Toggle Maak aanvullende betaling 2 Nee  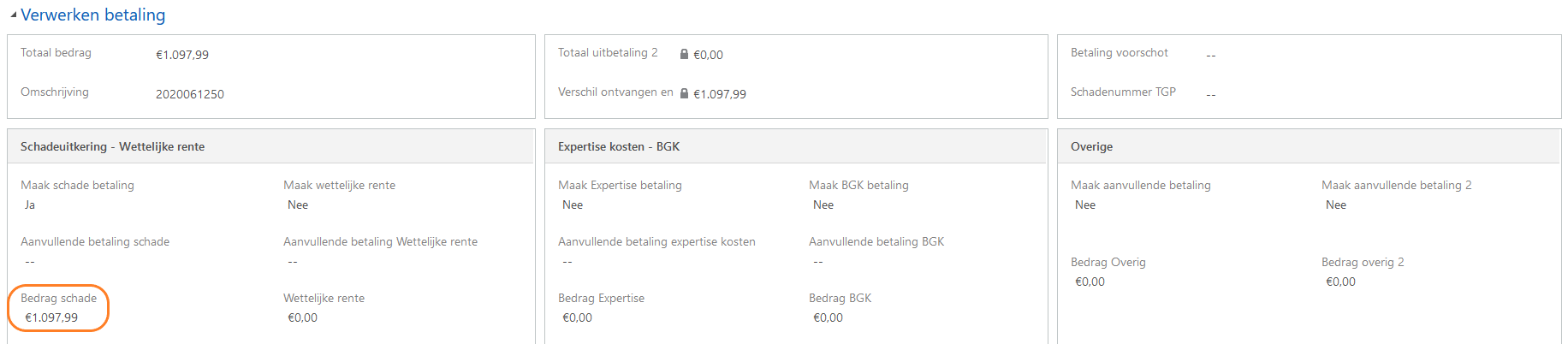point(1336,205)
